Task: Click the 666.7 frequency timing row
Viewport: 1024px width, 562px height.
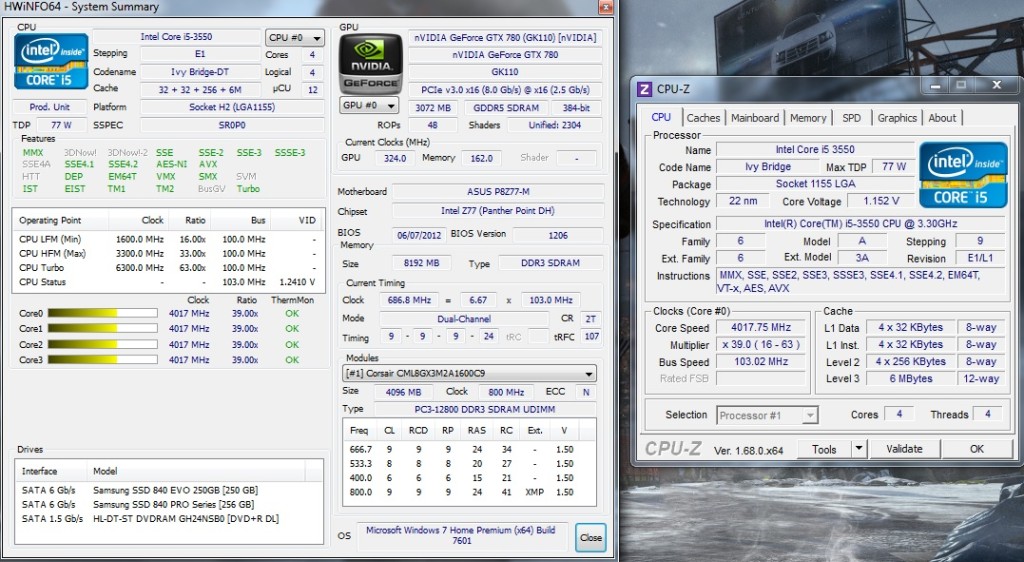Action: [x=469, y=449]
